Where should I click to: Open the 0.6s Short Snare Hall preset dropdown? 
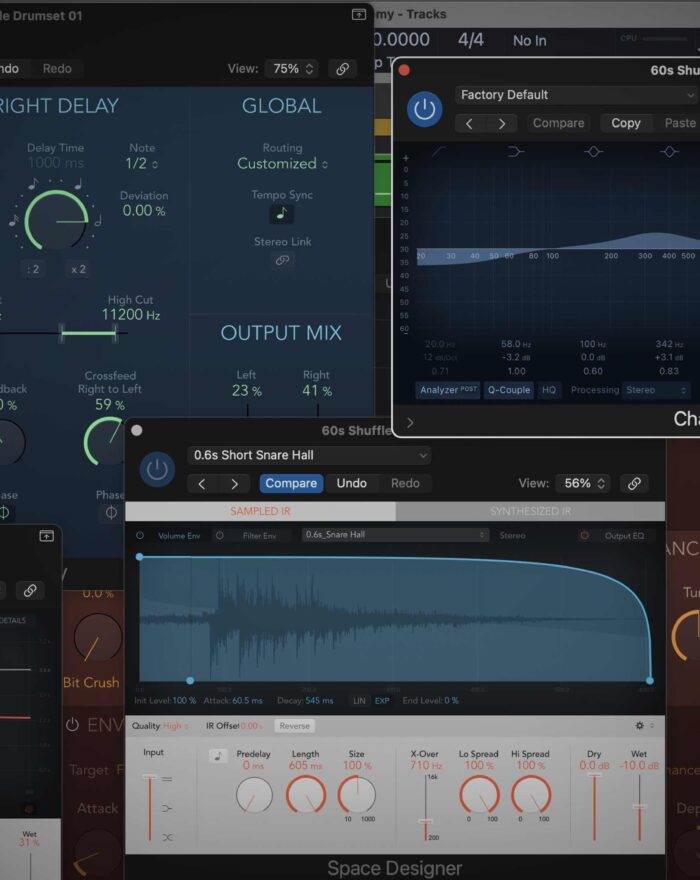click(x=309, y=455)
